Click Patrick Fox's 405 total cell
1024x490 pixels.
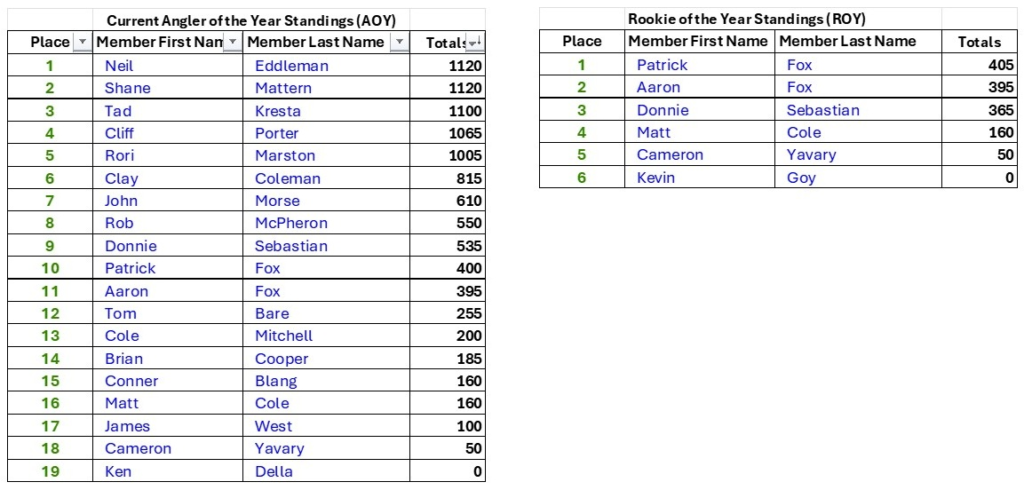978,65
